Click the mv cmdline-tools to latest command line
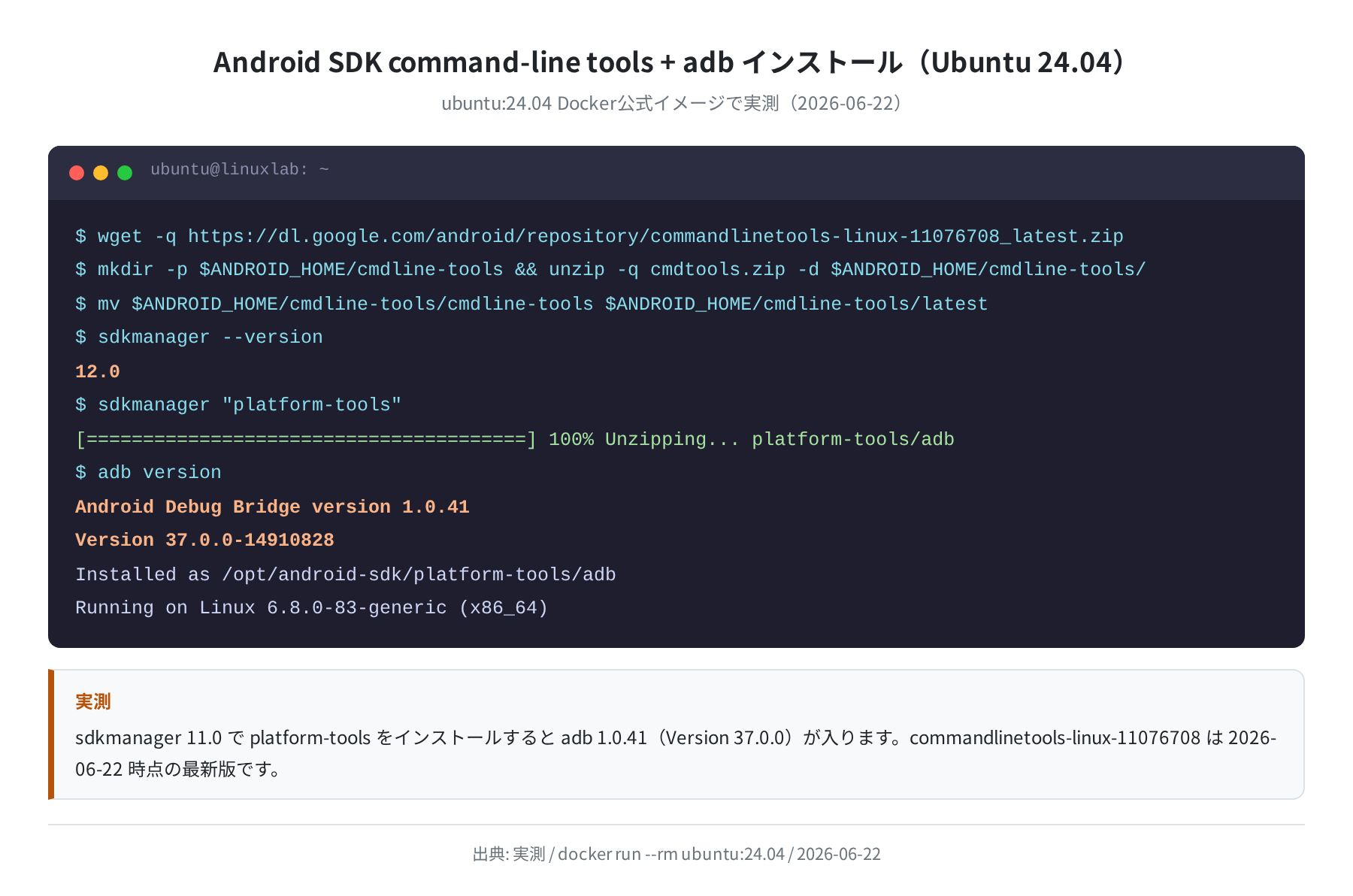Screen dimensions: 1353x896 (x=531, y=304)
